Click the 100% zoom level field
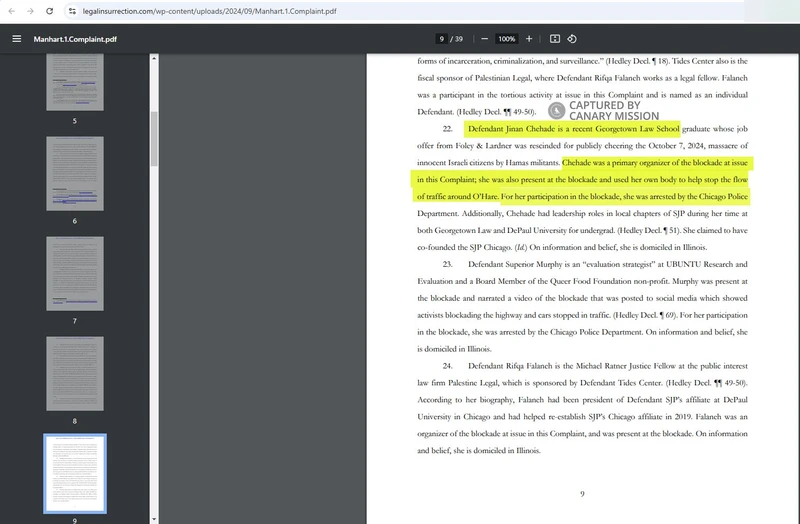The image size is (800, 524). (x=506, y=39)
